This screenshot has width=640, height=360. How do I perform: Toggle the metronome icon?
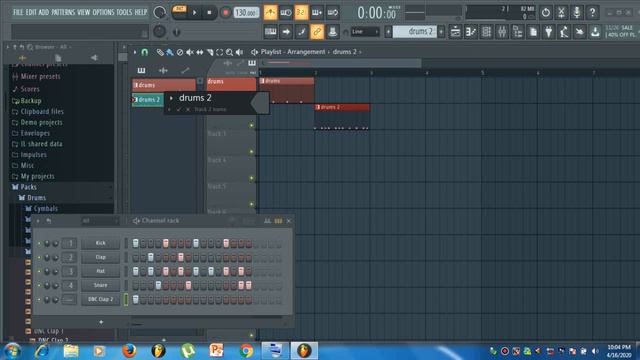click(270, 13)
